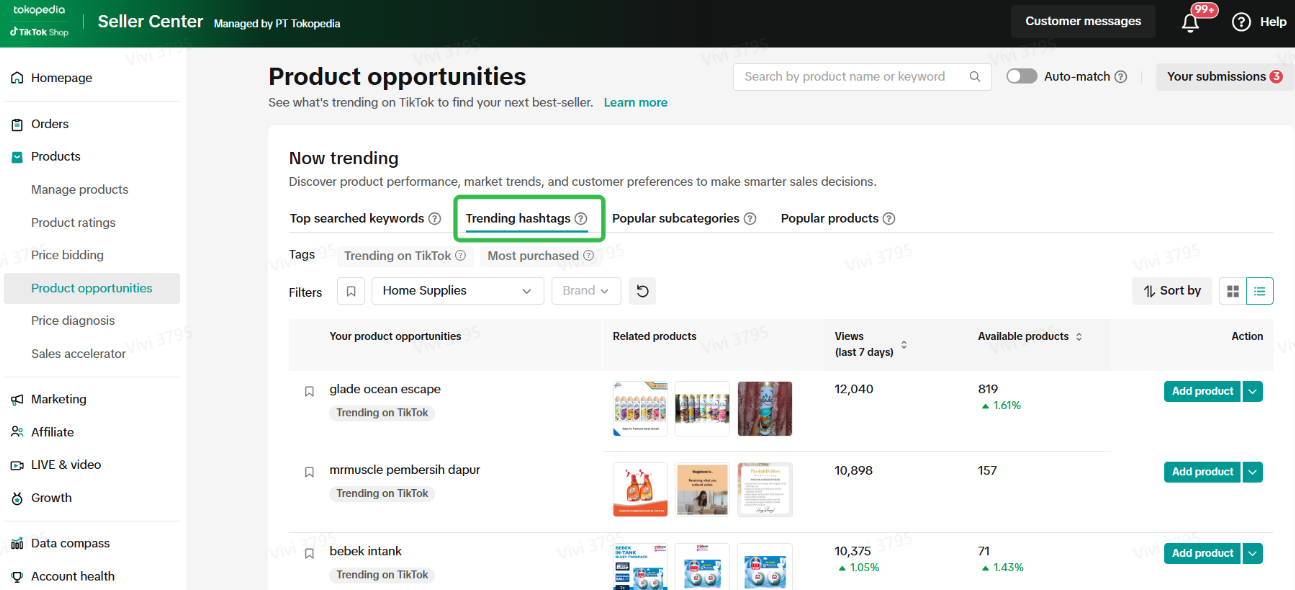The image size is (1295, 590).
Task: Expand Add product arrow for mrmuscle row
Action: tap(1253, 472)
